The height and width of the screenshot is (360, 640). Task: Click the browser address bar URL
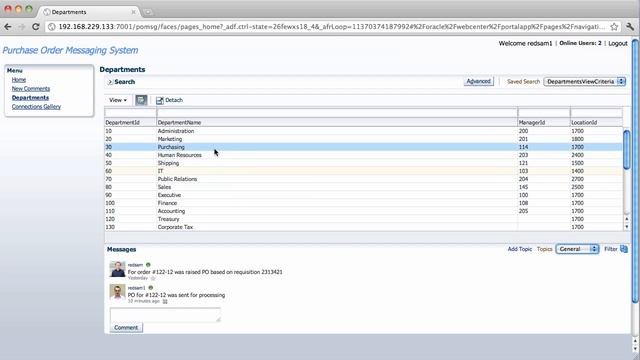331,27
